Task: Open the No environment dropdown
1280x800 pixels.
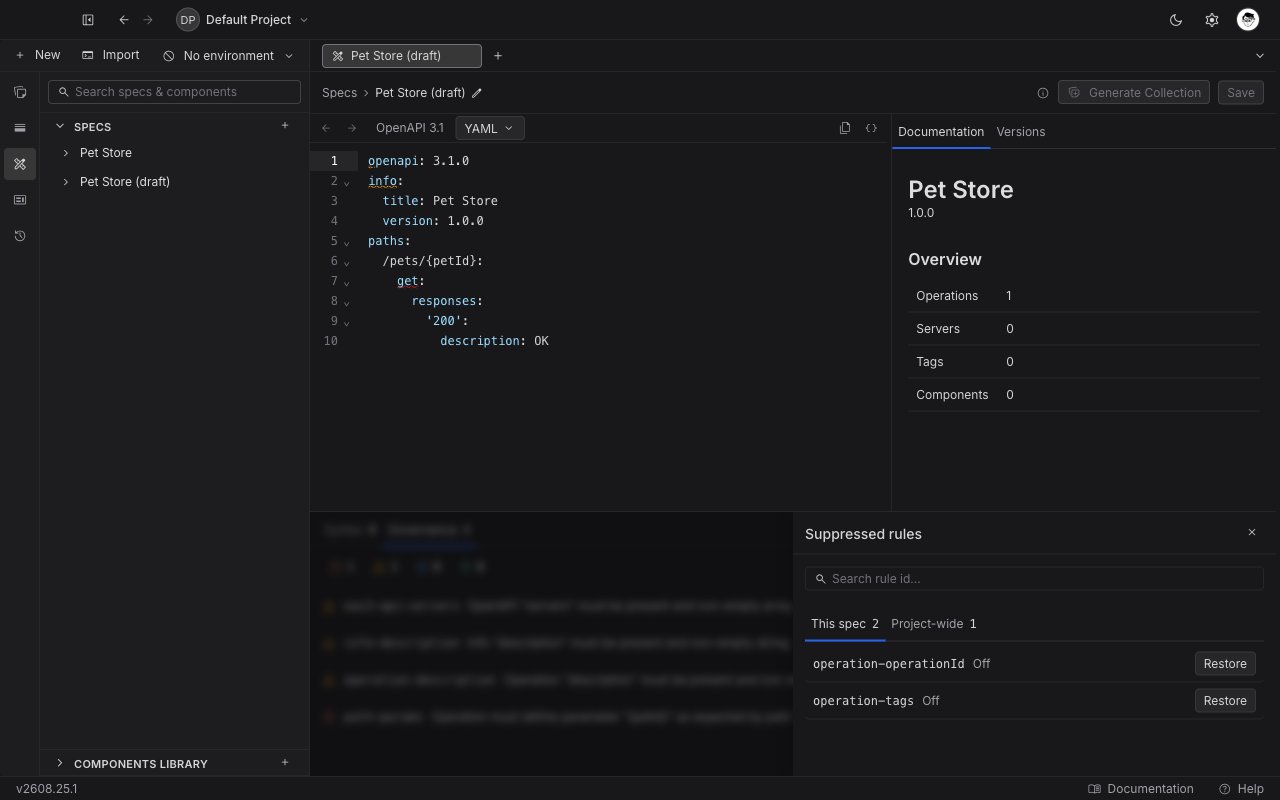Action: pyautogui.click(x=229, y=56)
